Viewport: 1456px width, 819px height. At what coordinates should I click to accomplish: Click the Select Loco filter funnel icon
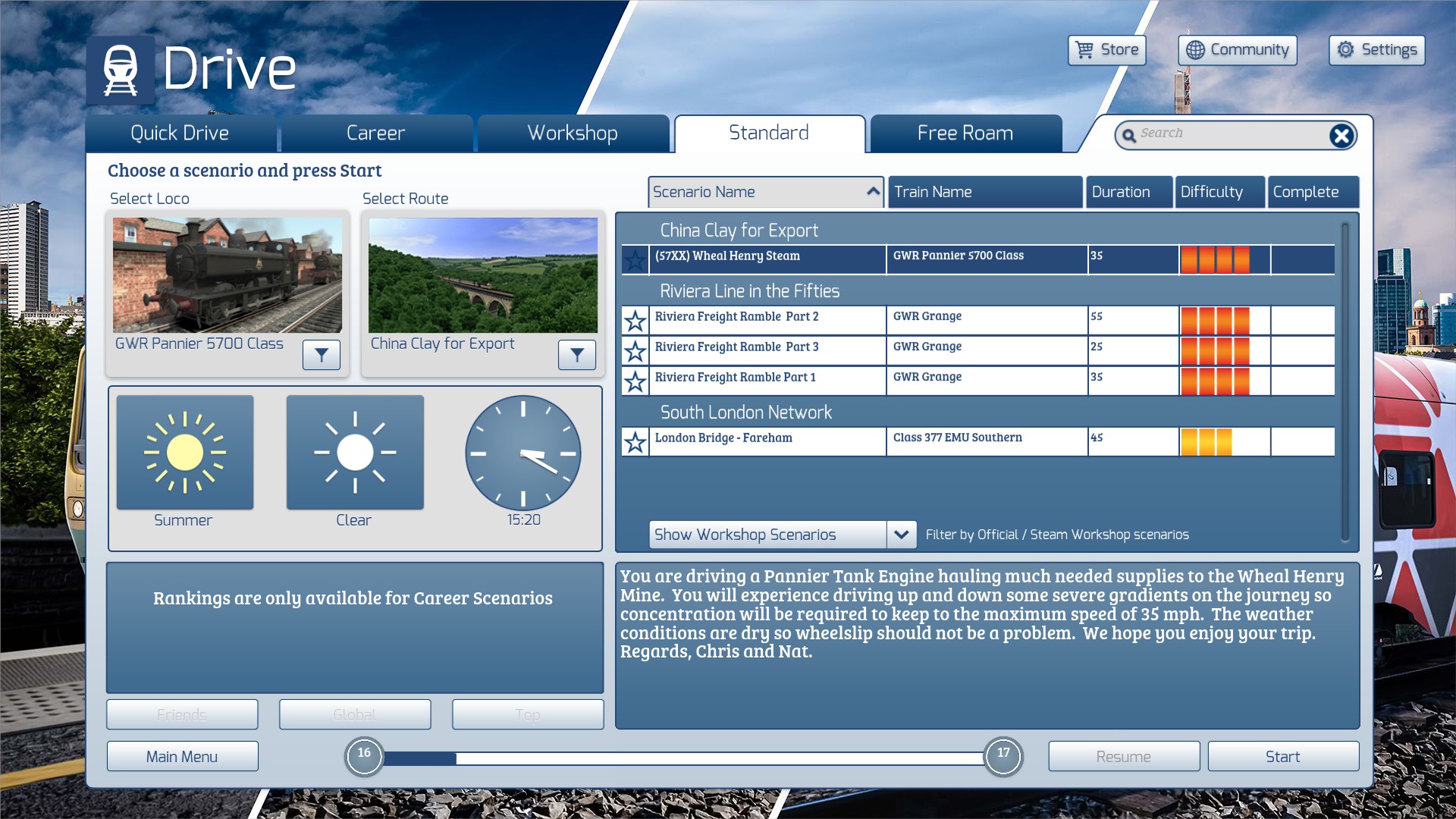pos(322,354)
